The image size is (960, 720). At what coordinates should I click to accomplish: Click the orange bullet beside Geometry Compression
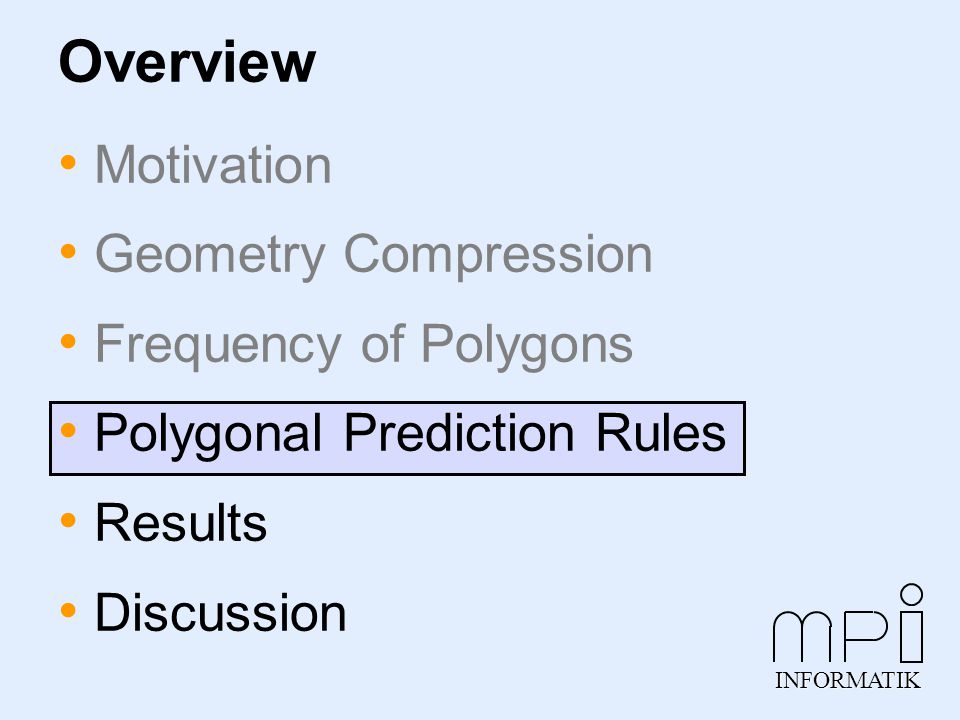pyautogui.click(x=68, y=251)
